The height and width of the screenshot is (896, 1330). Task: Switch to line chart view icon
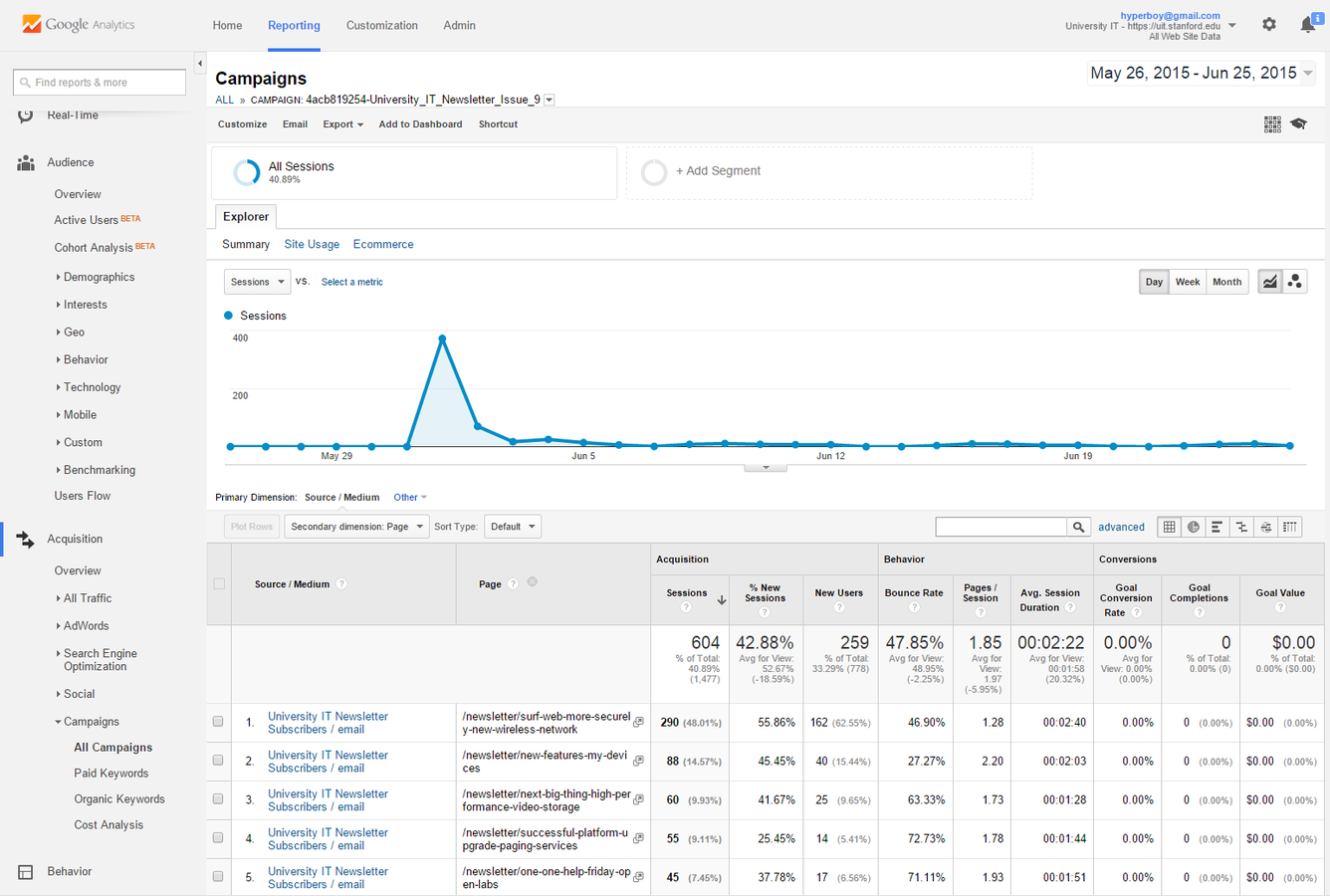pyautogui.click(x=1270, y=282)
